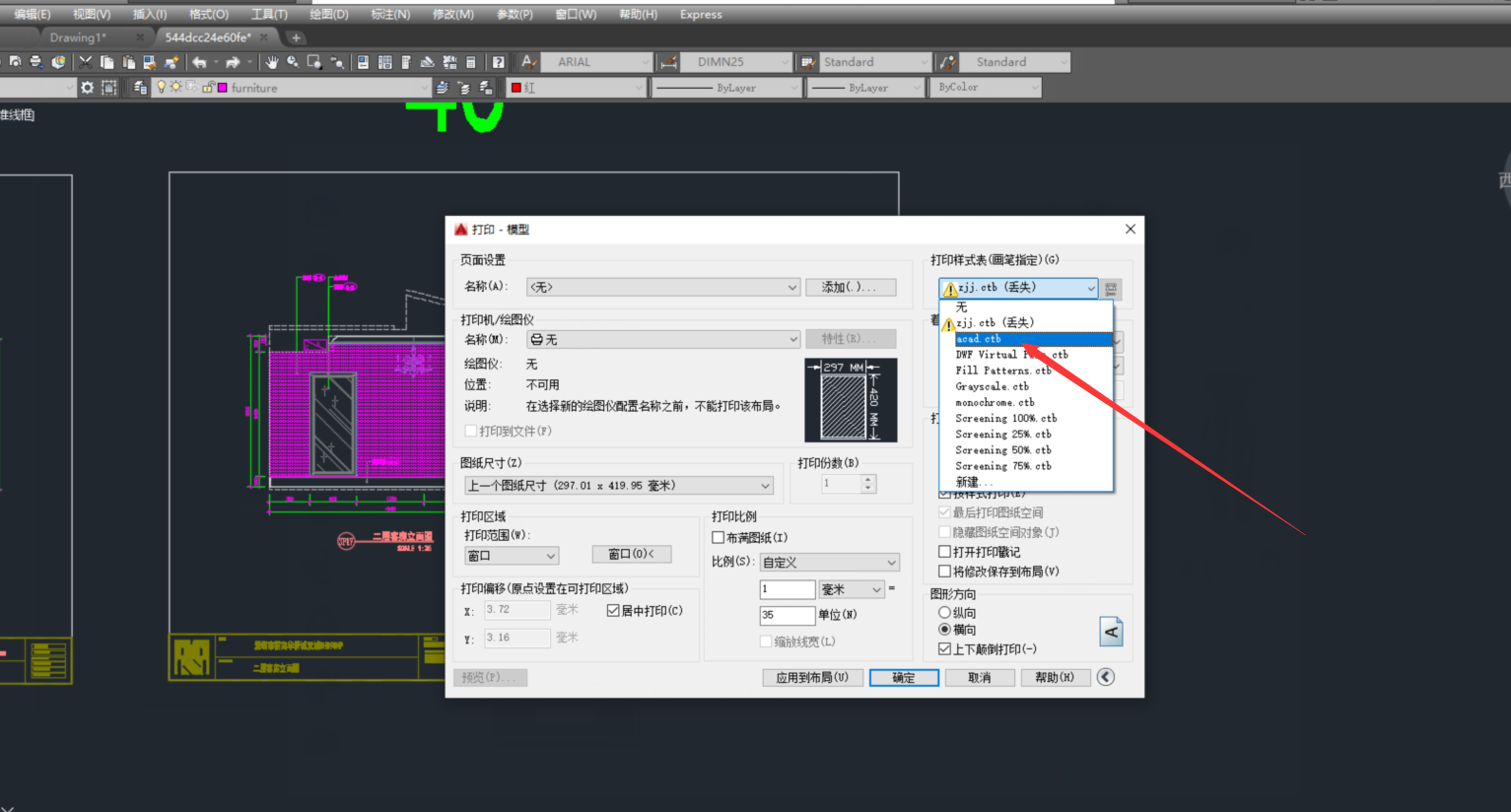Select the Zoom Previous tool
The height and width of the screenshot is (812, 1511).
[336, 61]
